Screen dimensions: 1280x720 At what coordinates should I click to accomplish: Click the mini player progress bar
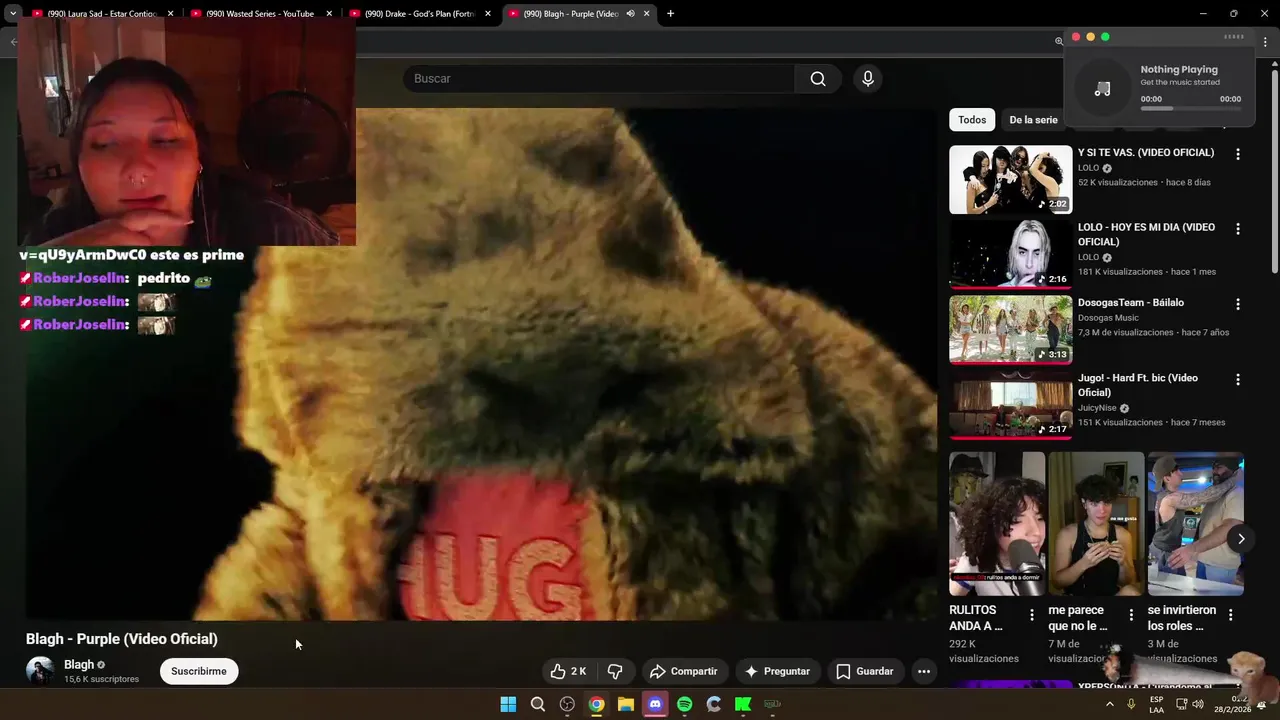(x=1191, y=108)
